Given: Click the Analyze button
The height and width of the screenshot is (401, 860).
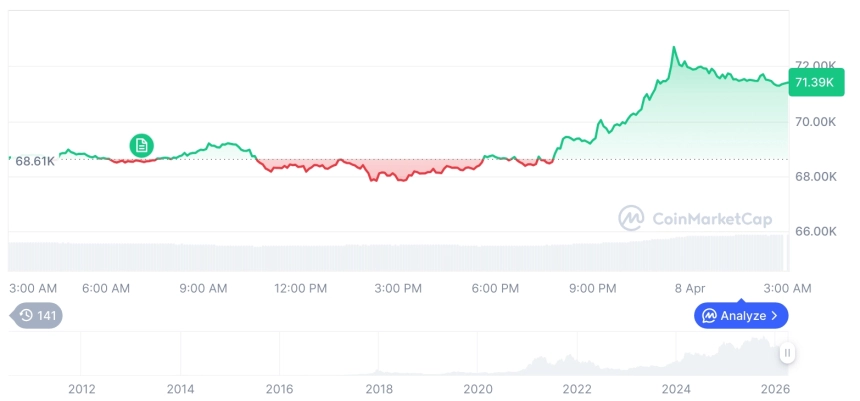Looking at the screenshot, I should [x=741, y=316].
